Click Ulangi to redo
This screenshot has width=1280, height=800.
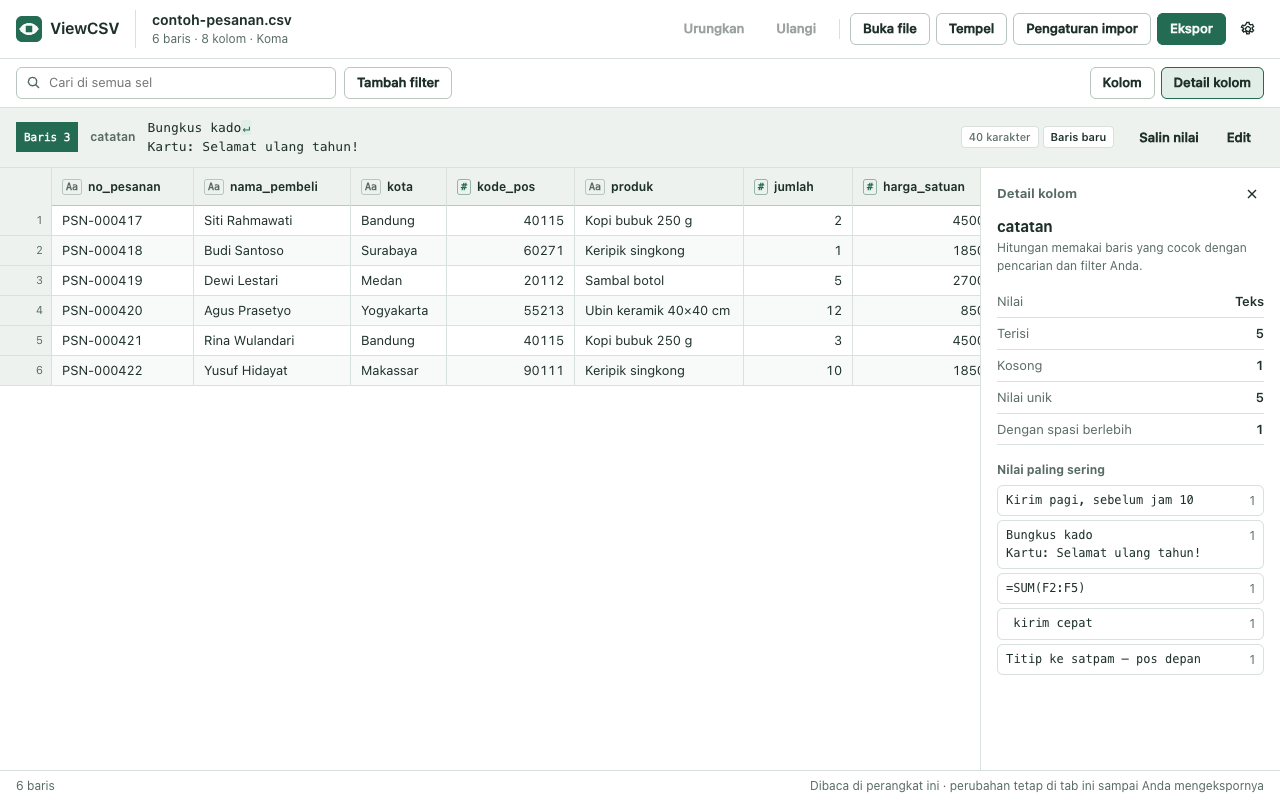[x=796, y=29]
